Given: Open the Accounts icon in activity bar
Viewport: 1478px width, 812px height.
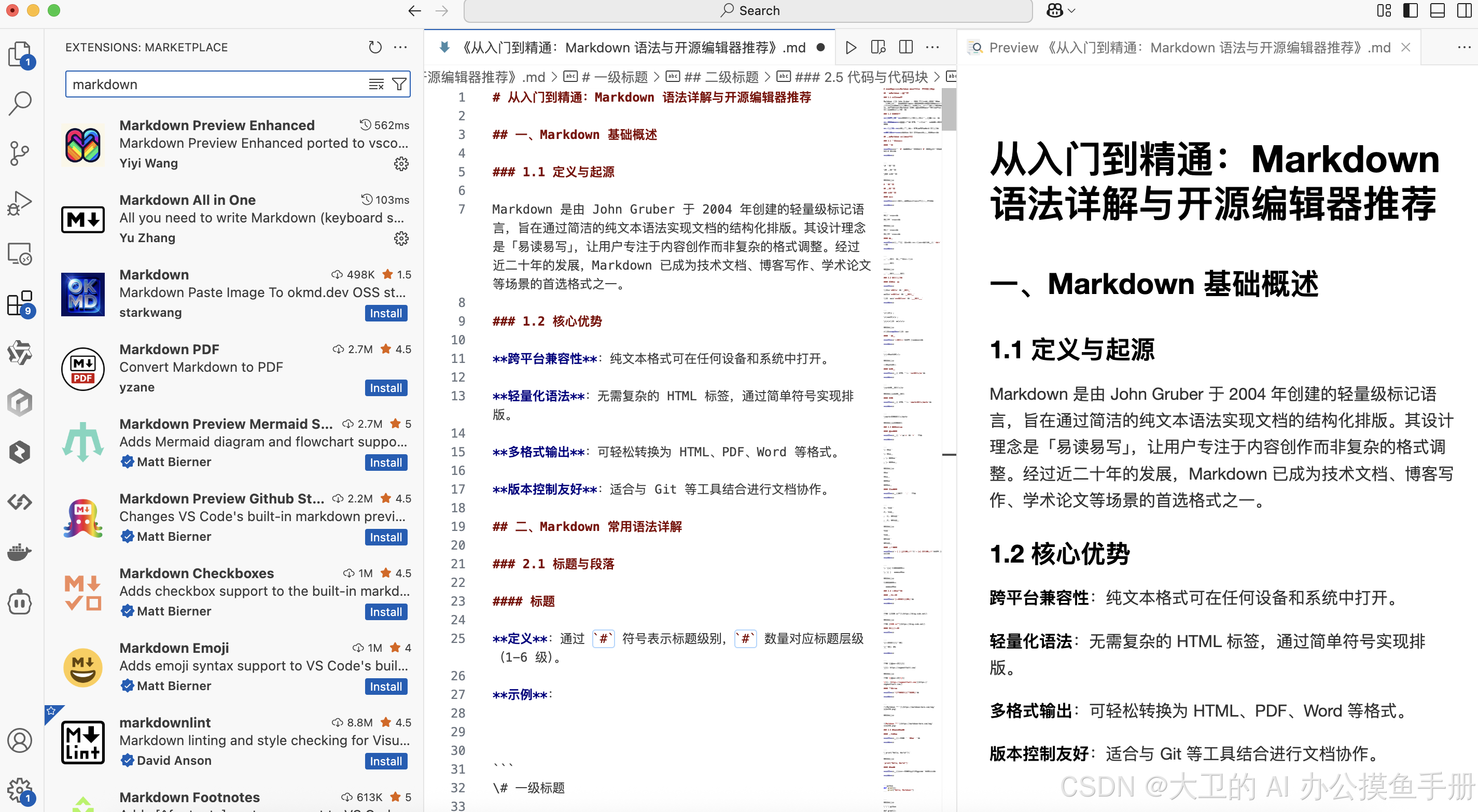Looking at the screenshot, I should 20,740.
